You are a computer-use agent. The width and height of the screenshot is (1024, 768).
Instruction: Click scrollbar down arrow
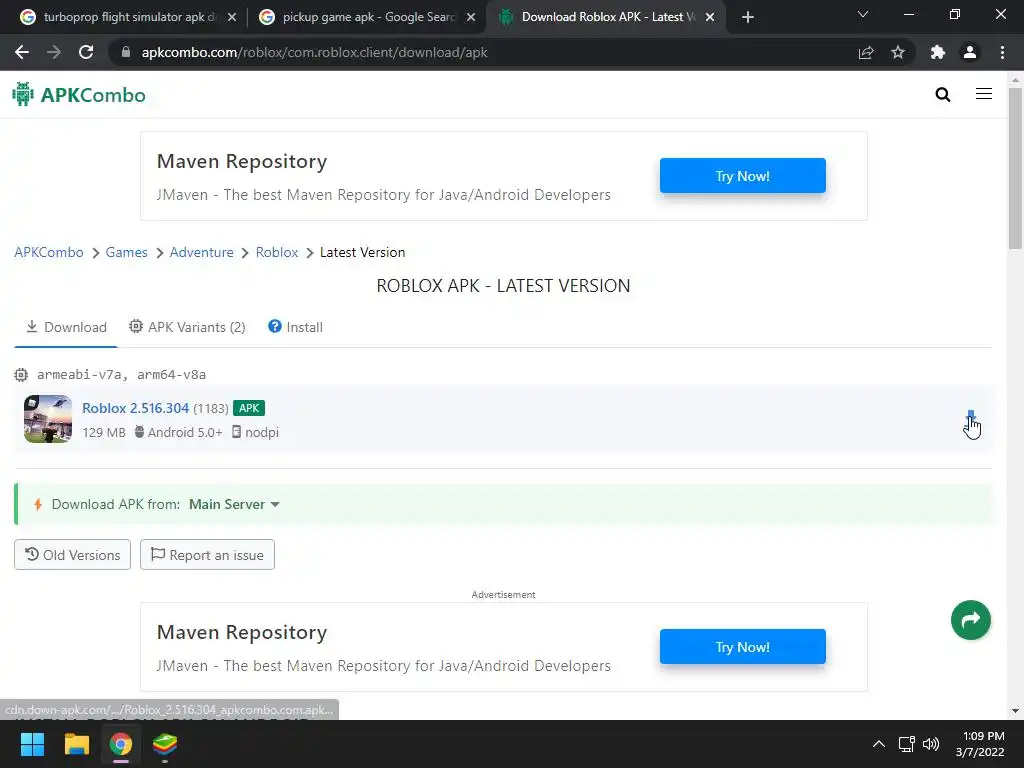click(1015, 711)
